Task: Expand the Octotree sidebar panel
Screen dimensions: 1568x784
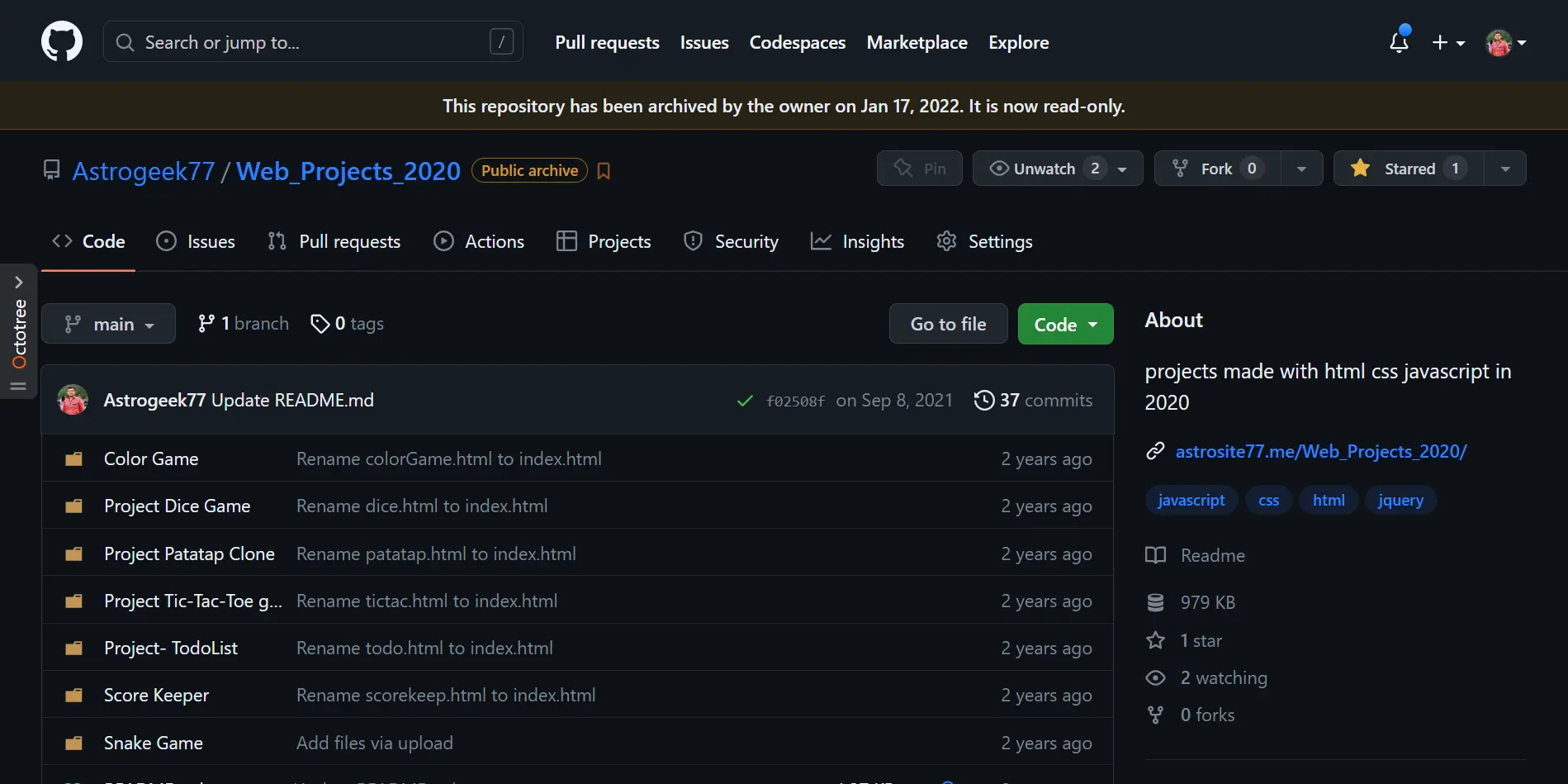Action: pos(18,283)
